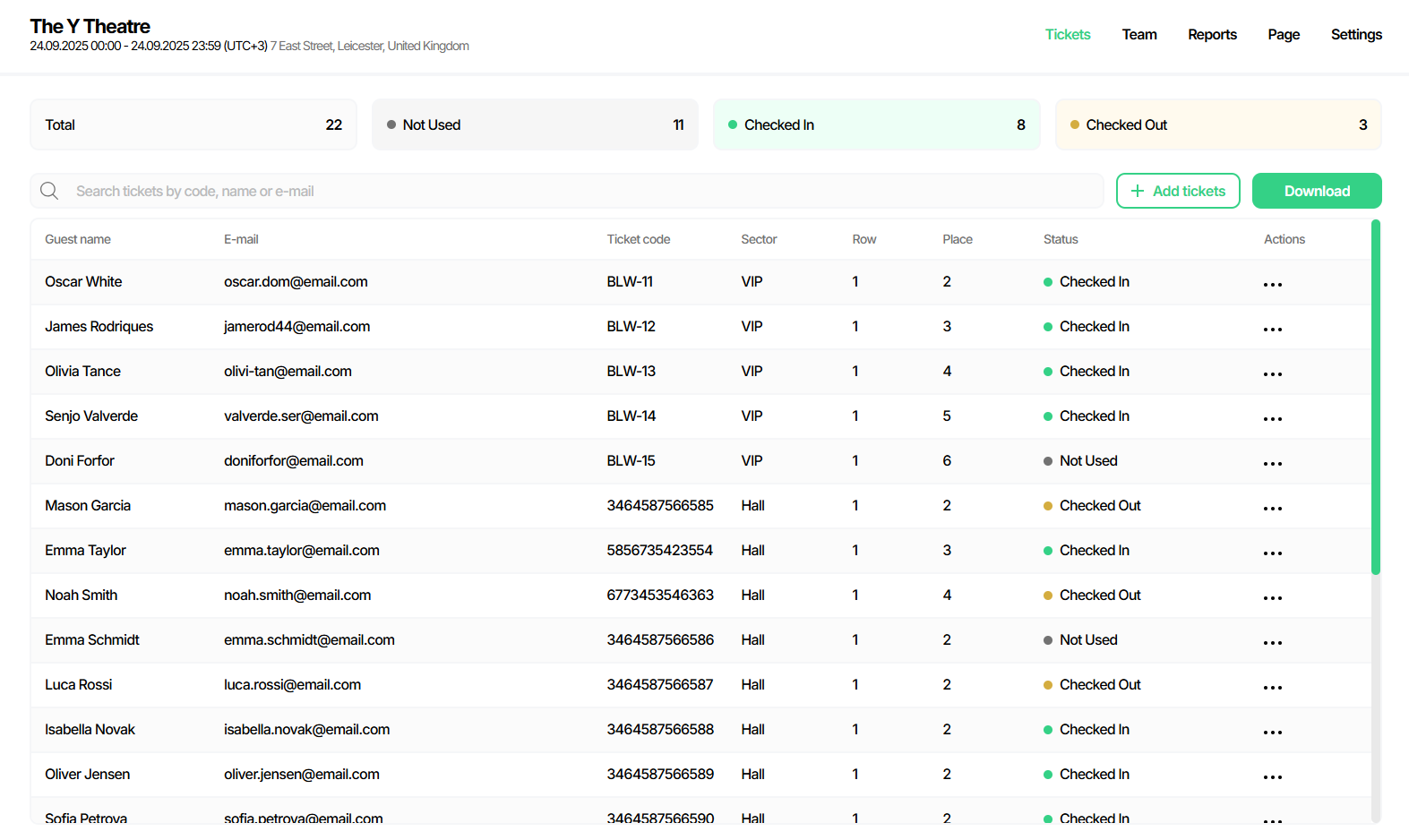Switch to the Team tab
The width and height of the screenshot is (1409, 840).
pos(1138,34)
